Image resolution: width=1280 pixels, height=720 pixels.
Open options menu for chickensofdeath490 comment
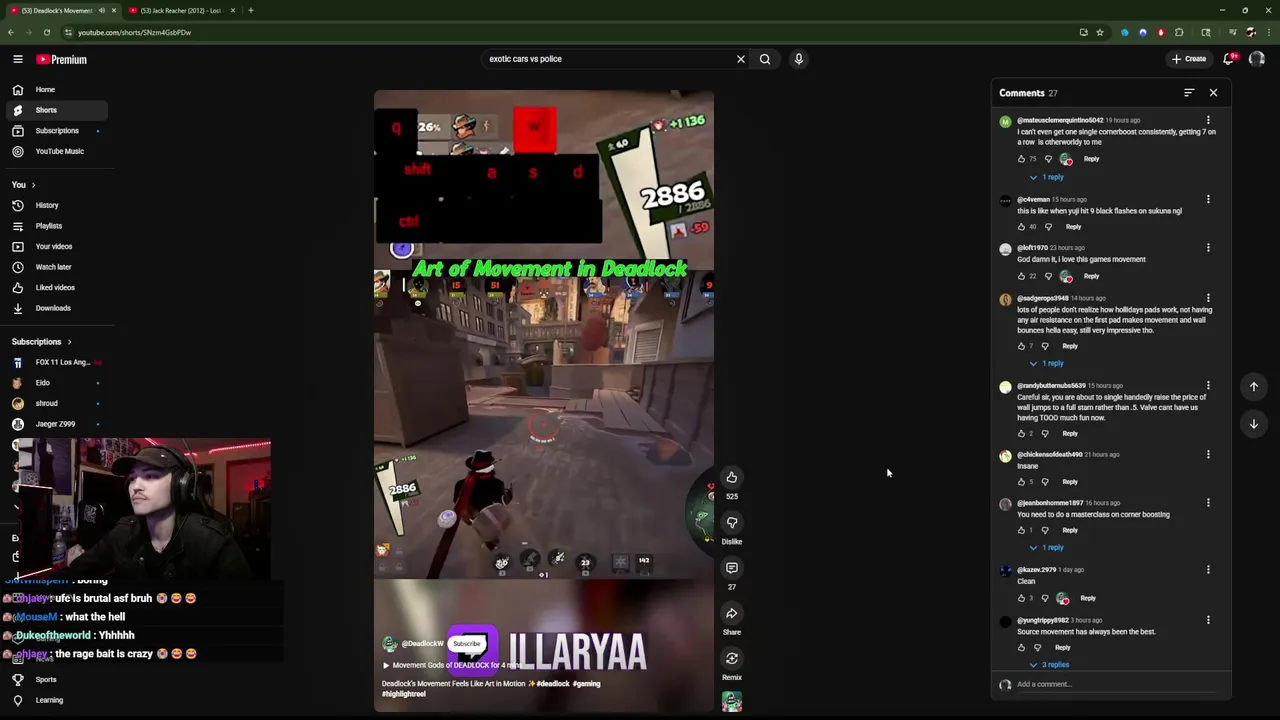point(1208,455)
